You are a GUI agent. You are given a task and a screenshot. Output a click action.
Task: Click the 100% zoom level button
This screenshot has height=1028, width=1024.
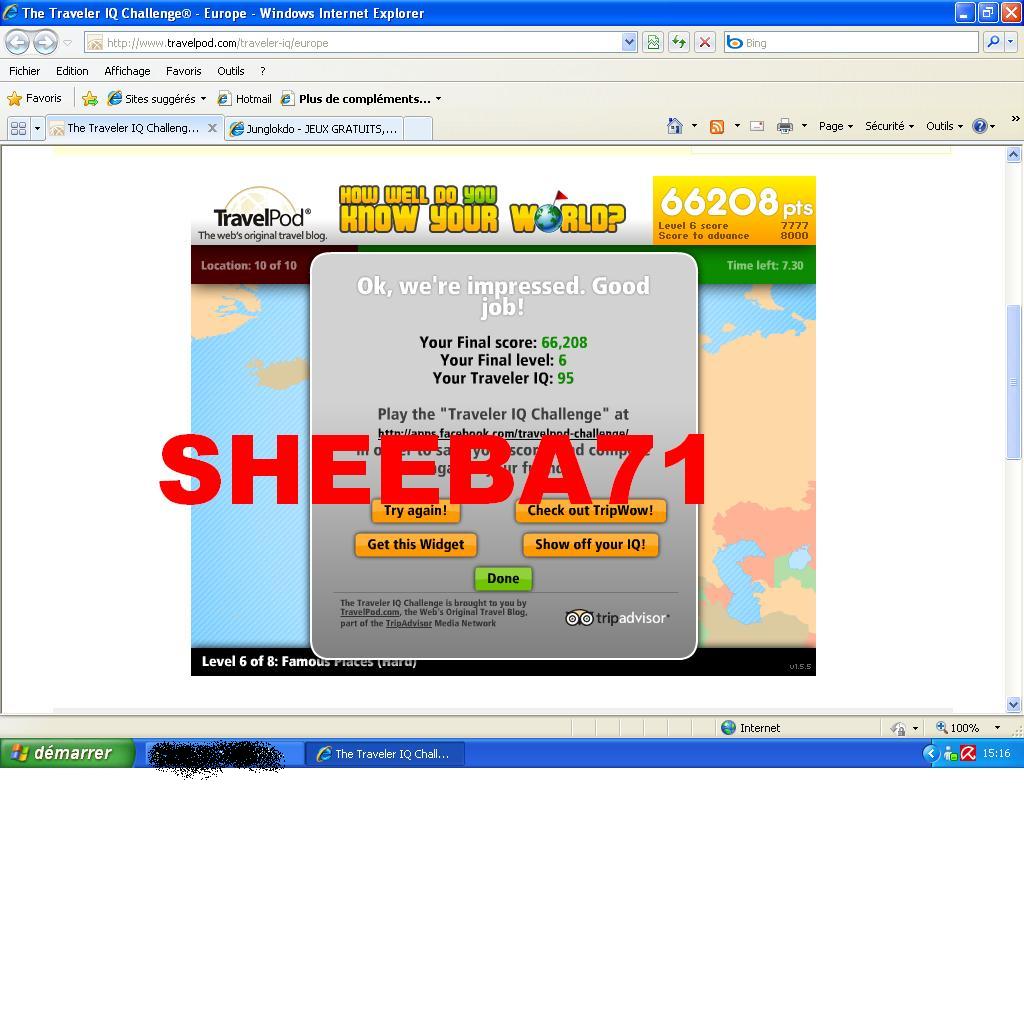point(958,728)
